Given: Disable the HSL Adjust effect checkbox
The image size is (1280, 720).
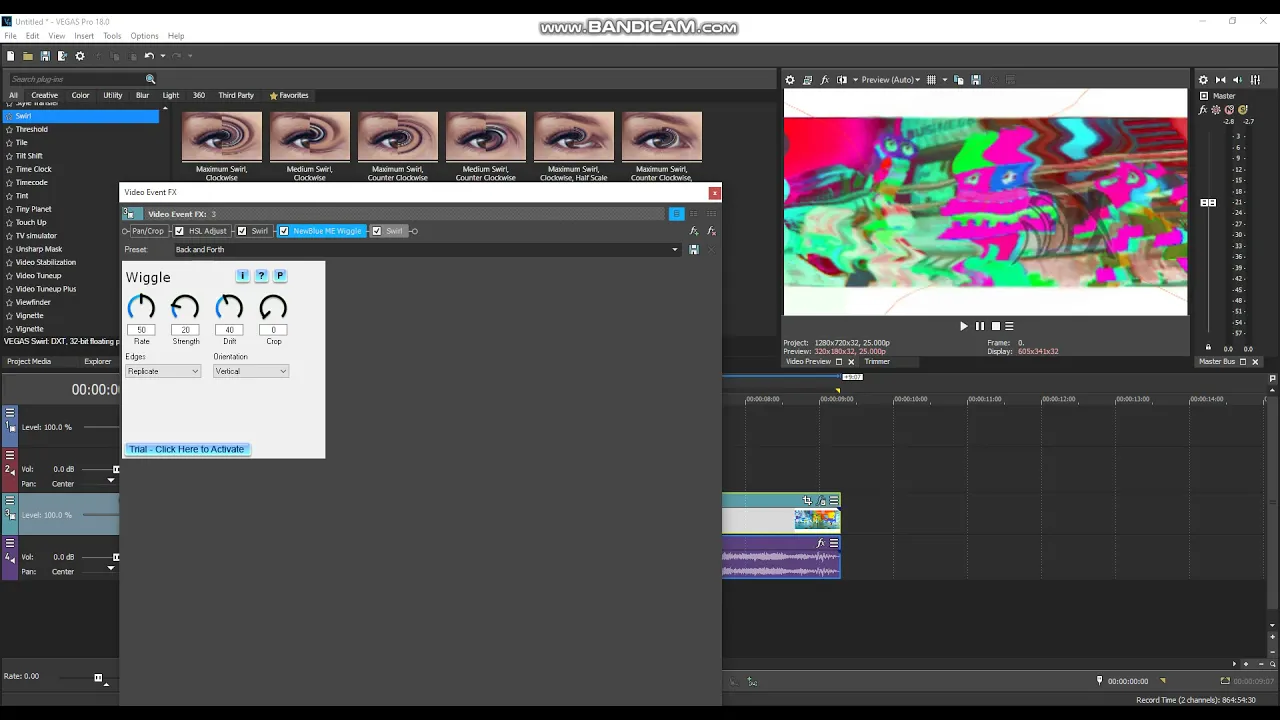Looking at the screenshot, I should (x=180, y=231).
